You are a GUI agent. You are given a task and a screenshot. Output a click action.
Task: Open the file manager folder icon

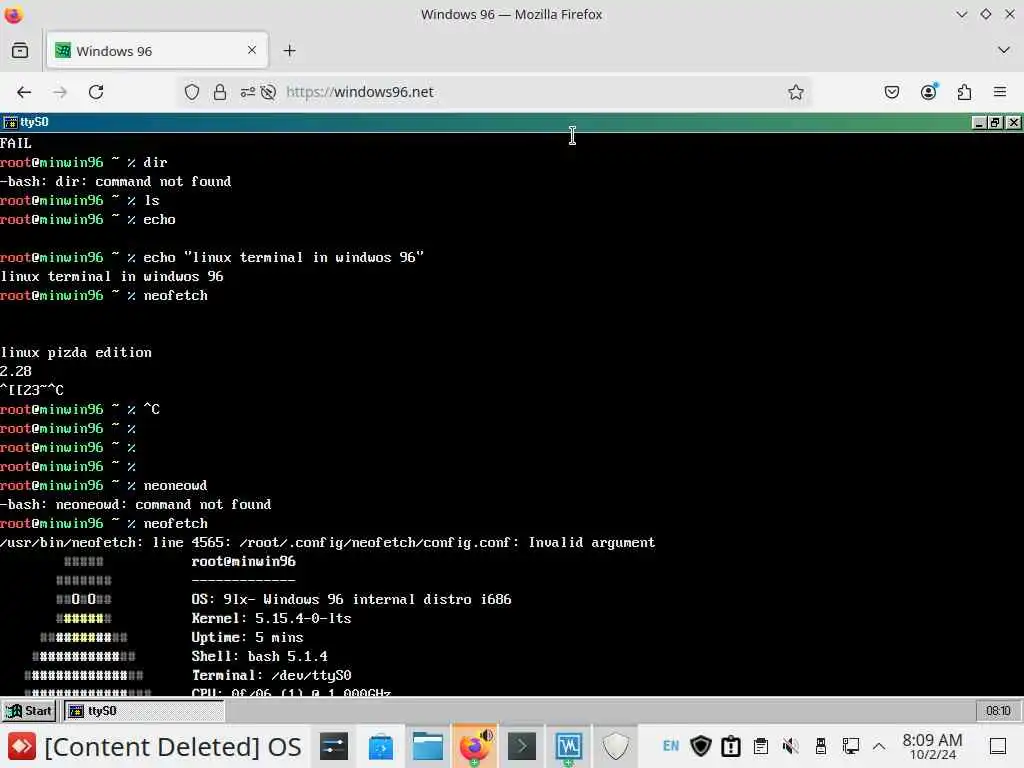[x=428, y=746]
